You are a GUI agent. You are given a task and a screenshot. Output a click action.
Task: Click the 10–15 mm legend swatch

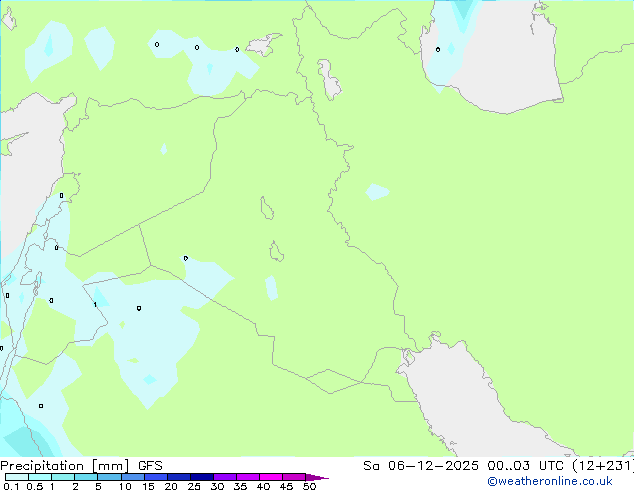click(132, 477)
